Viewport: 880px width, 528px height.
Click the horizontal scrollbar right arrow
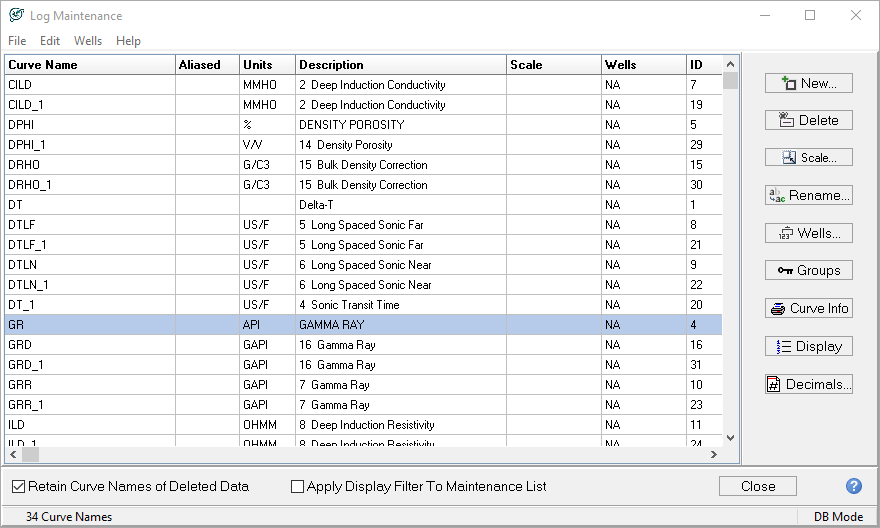pyautogui.click(x=713, y=454)
